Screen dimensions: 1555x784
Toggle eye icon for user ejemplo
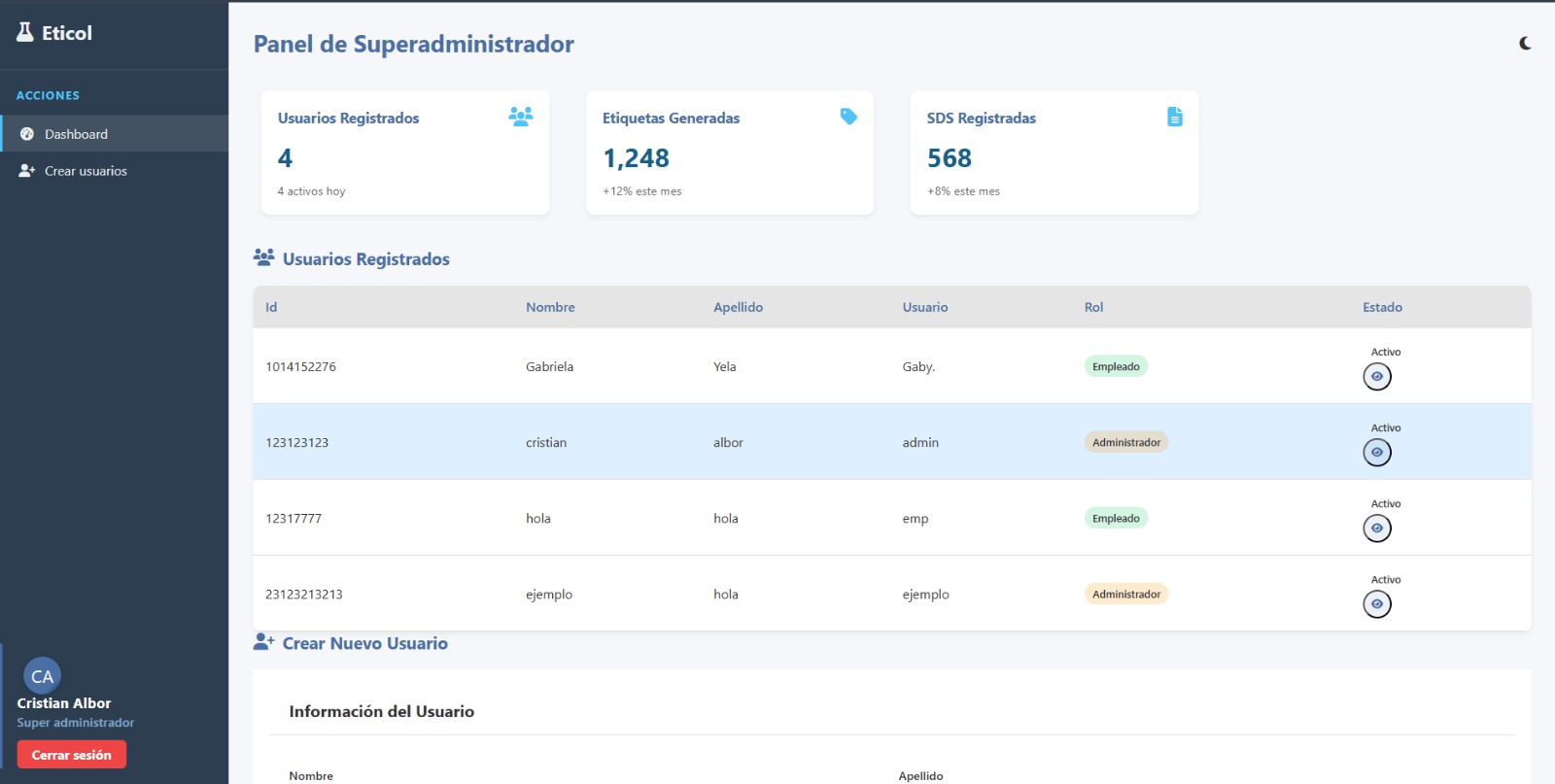click(1376, 604)
